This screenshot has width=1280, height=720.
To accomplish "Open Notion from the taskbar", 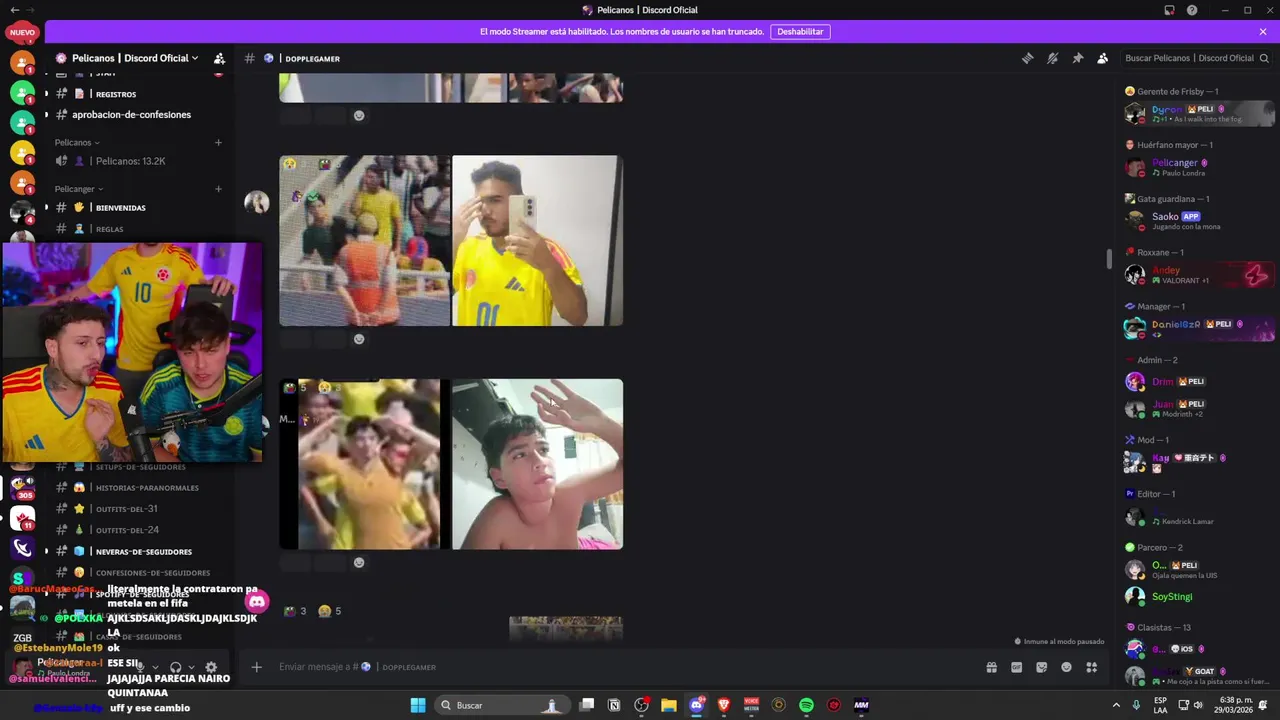I will point(614,705).
